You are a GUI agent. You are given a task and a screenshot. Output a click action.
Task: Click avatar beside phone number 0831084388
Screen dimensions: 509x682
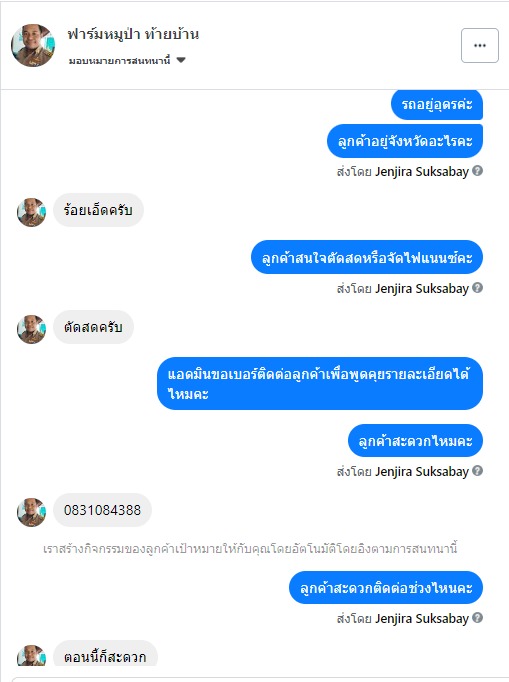coord(31,512)
